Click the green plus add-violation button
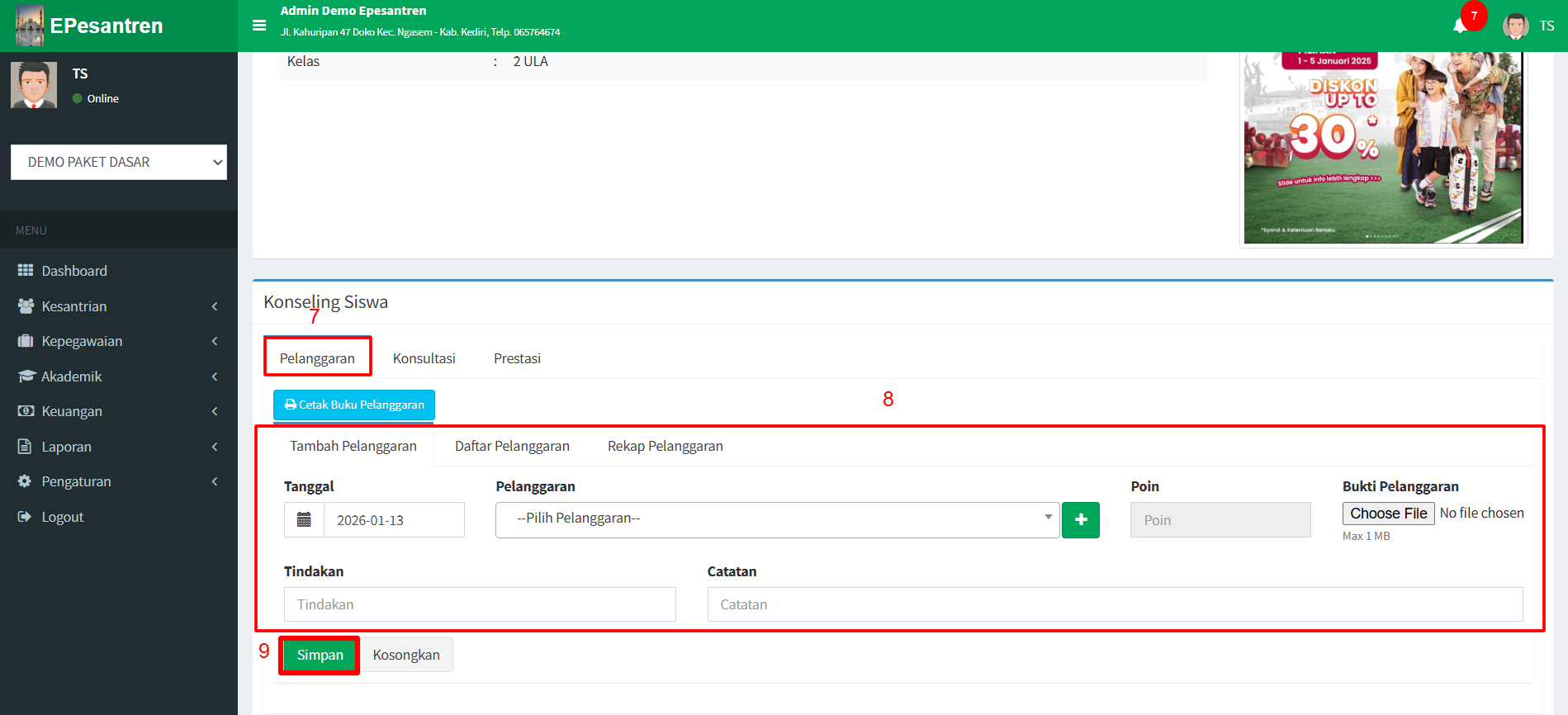The height and width of the screenshot is (715, 1568). coord(1080,520)
